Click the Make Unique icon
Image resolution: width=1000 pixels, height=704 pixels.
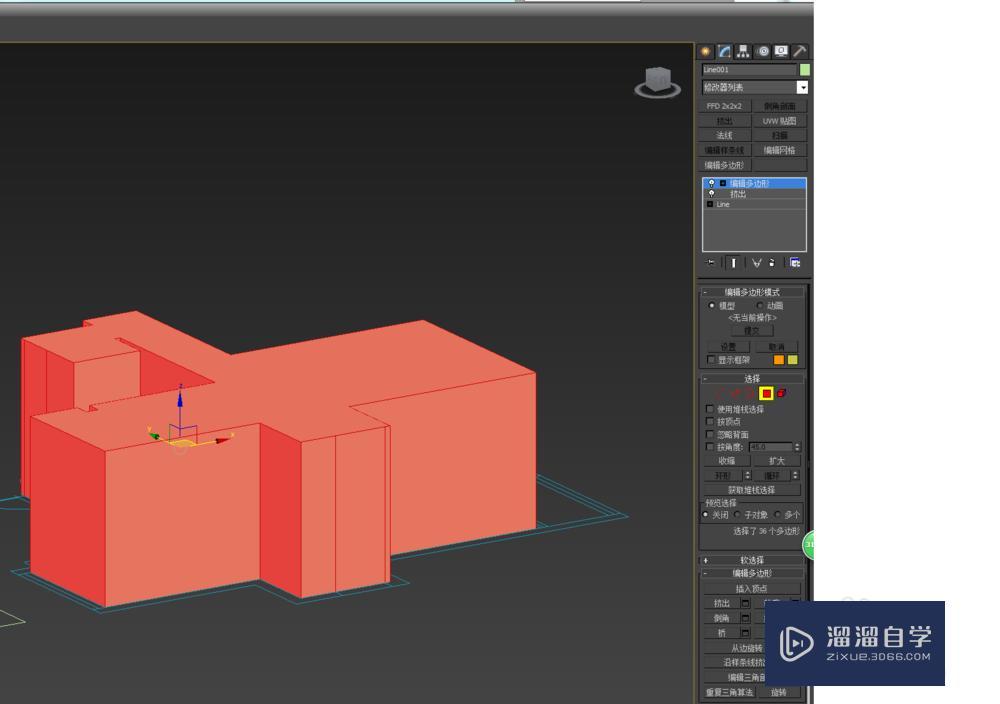point(756,263)
